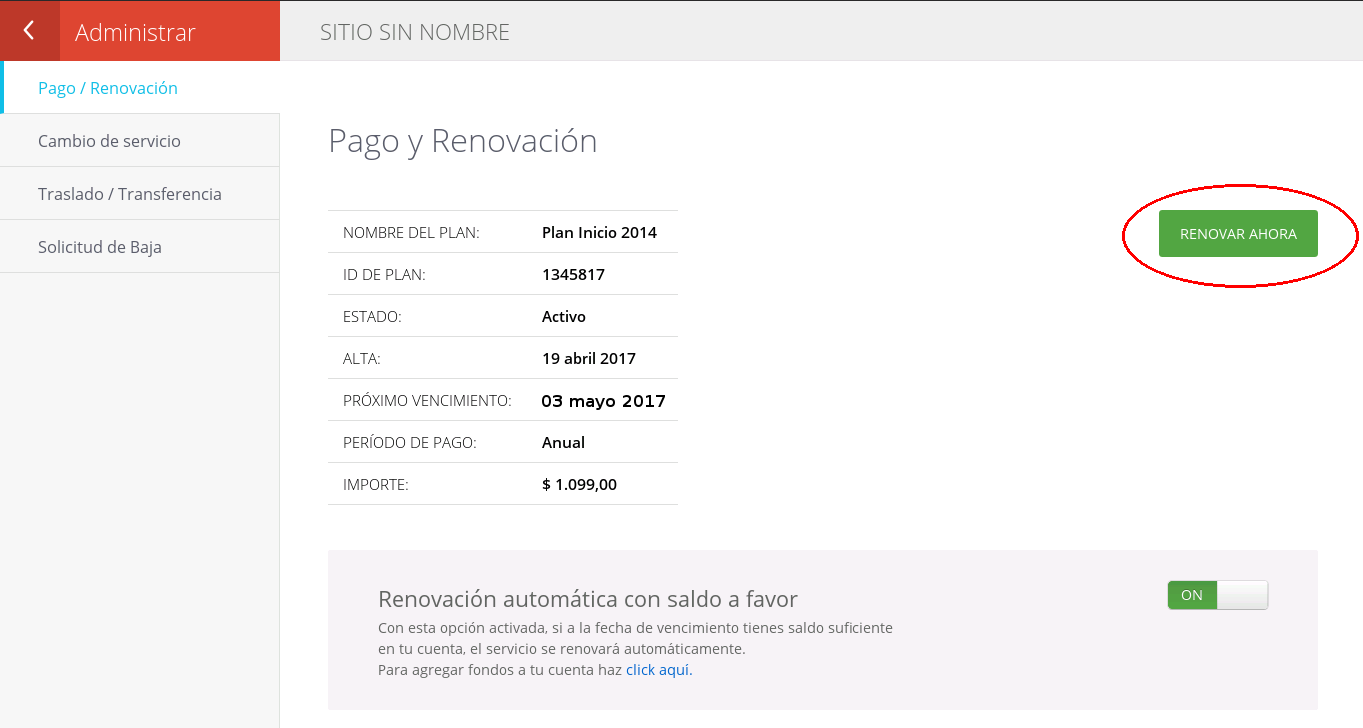Click the PRÓXIMO VENCIMIENTO label
1363x728 pixels.
(427, 401)
